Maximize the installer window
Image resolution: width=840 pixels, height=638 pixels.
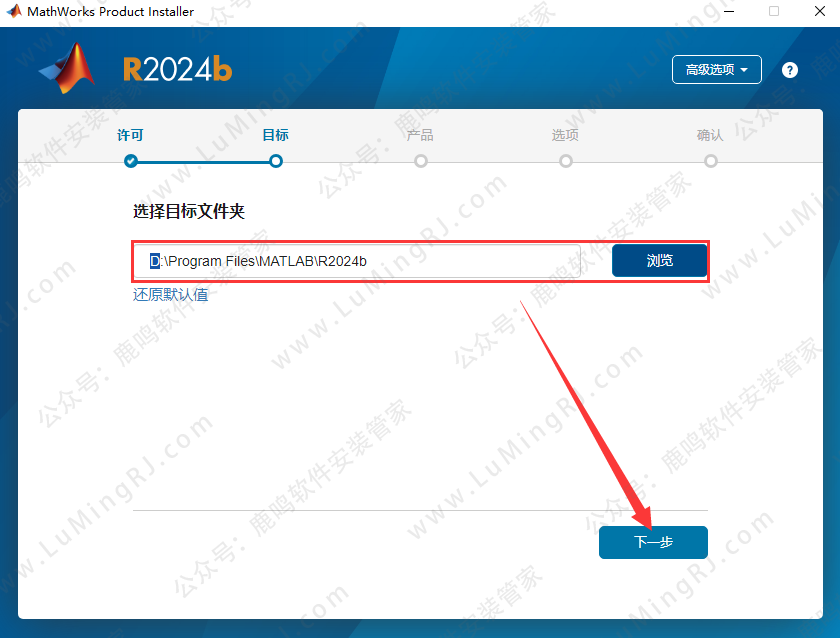(774, 11)
